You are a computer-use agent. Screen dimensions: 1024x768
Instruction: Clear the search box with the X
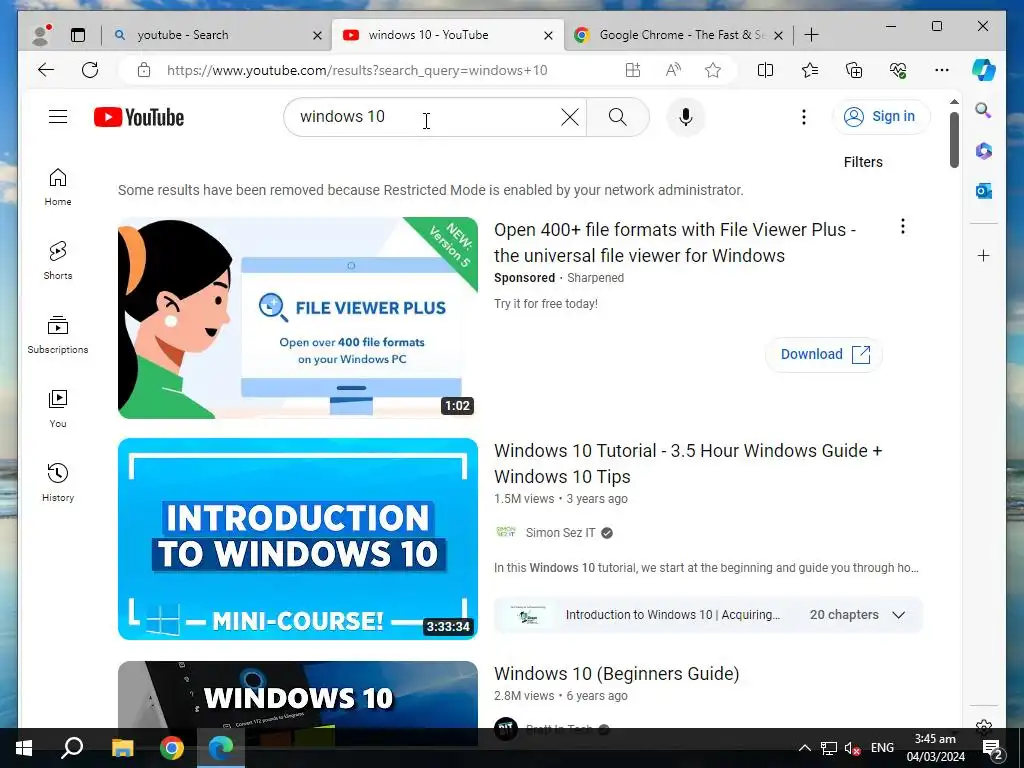click(569, 117)
